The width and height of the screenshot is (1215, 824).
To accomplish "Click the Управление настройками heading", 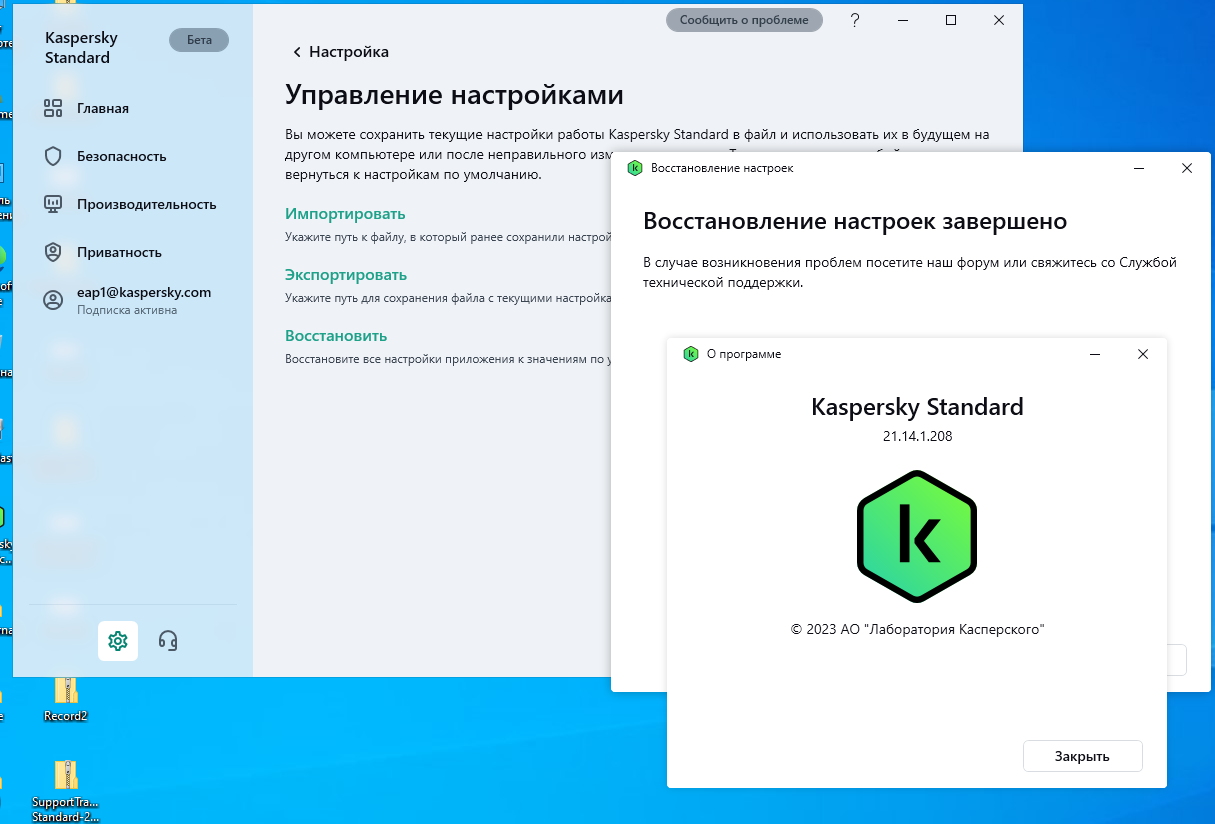I will (x=454, y=95).
